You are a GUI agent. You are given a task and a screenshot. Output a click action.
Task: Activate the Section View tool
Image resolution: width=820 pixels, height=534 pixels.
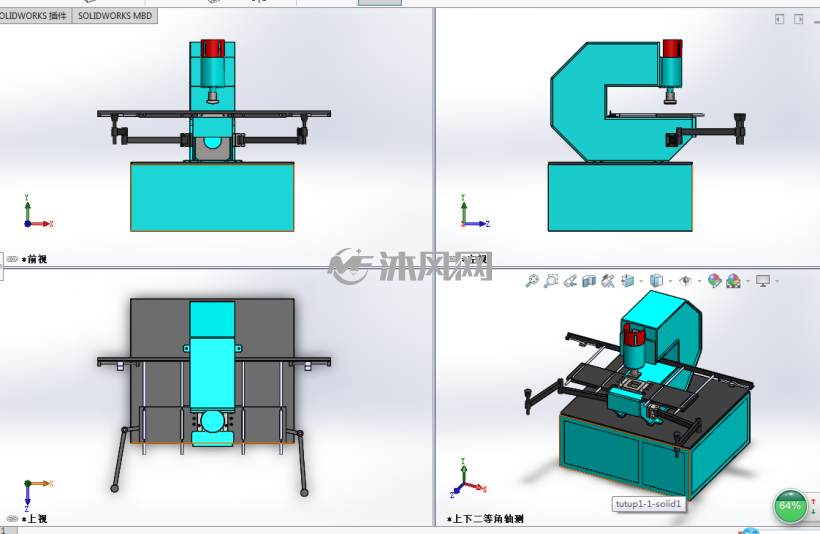pyautogui.click(x=589, y=281)
